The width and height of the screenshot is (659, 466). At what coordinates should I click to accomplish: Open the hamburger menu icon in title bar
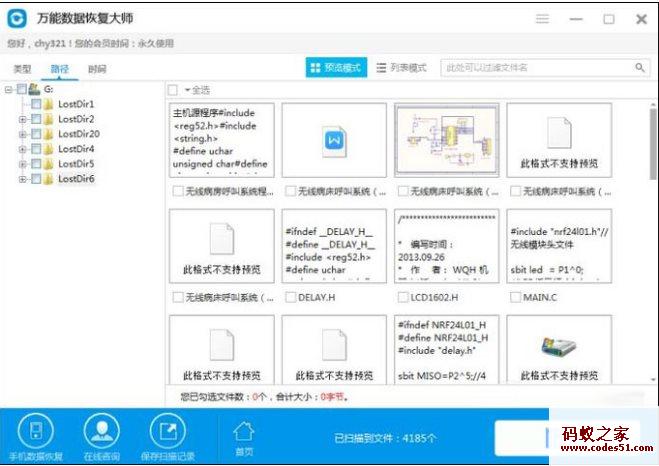pyautogui.click(x=542, y=19)
